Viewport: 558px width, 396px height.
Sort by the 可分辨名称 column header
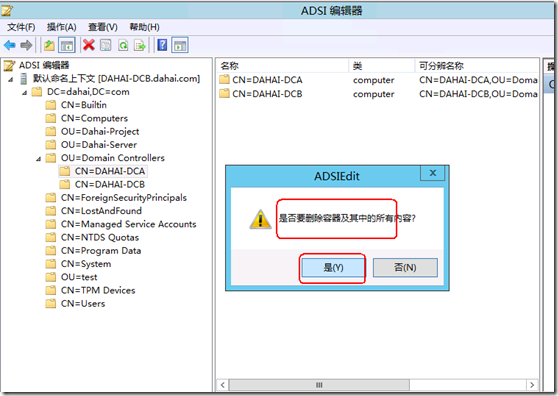pyautogui.click(x=477, y=66)
